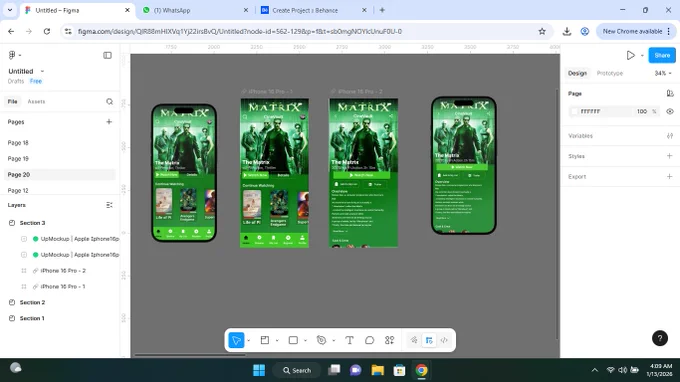Open the Variables settings icon
Image resolution: width=680 pixels, height=382 pixels.
click(x=670, y=136)
